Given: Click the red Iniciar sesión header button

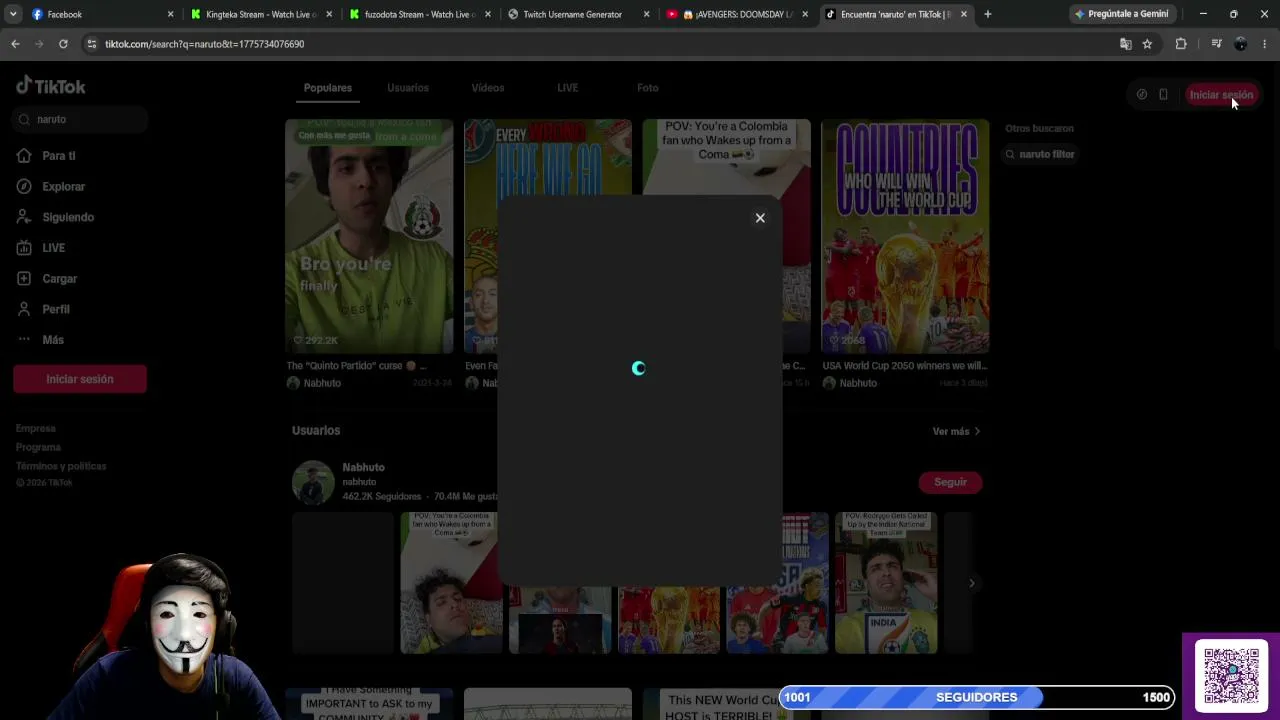Looking at the screenshot, I should coord(1221,95).
